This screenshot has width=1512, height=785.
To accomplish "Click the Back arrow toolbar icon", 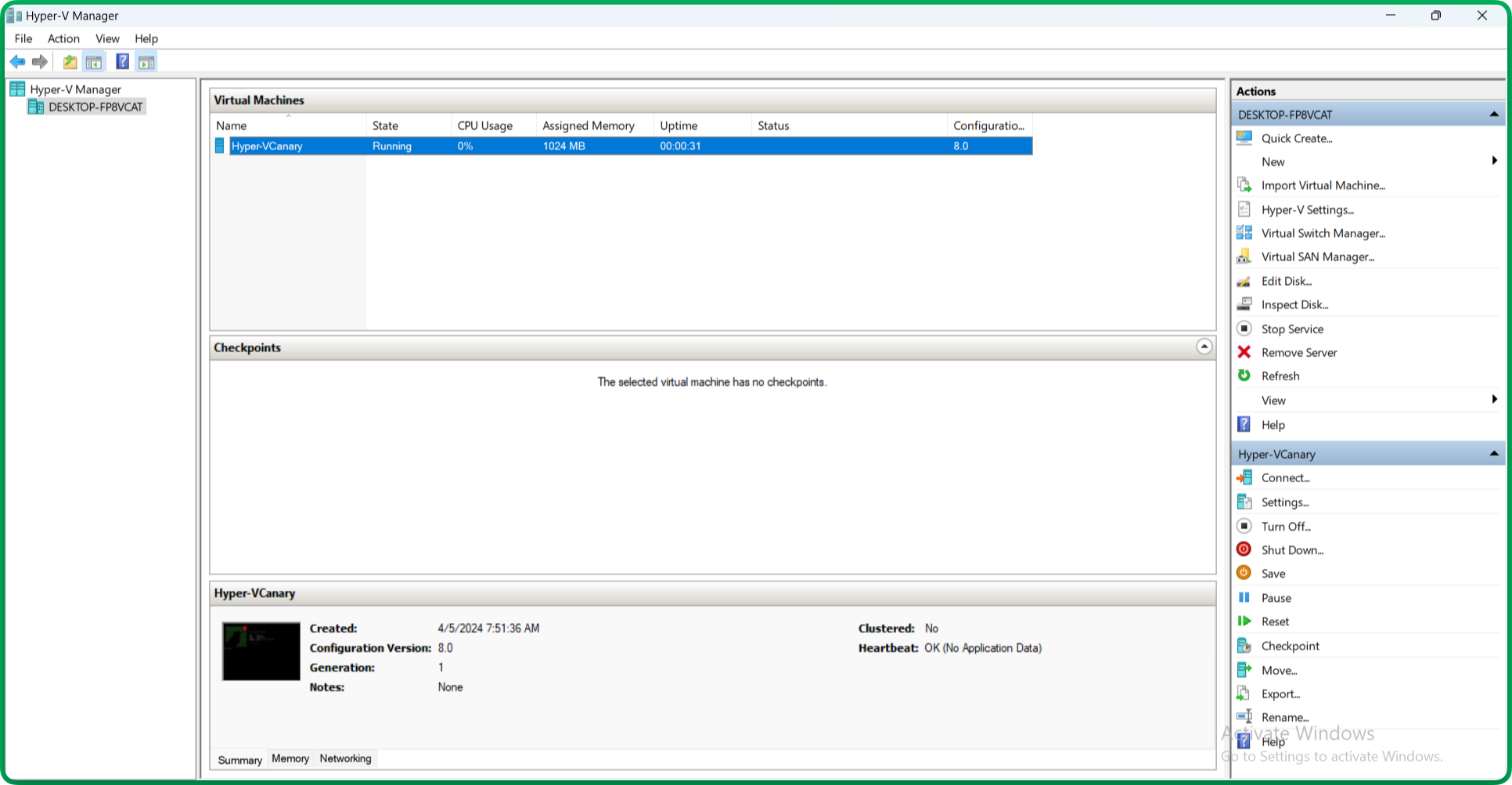I will coord(17,62).
